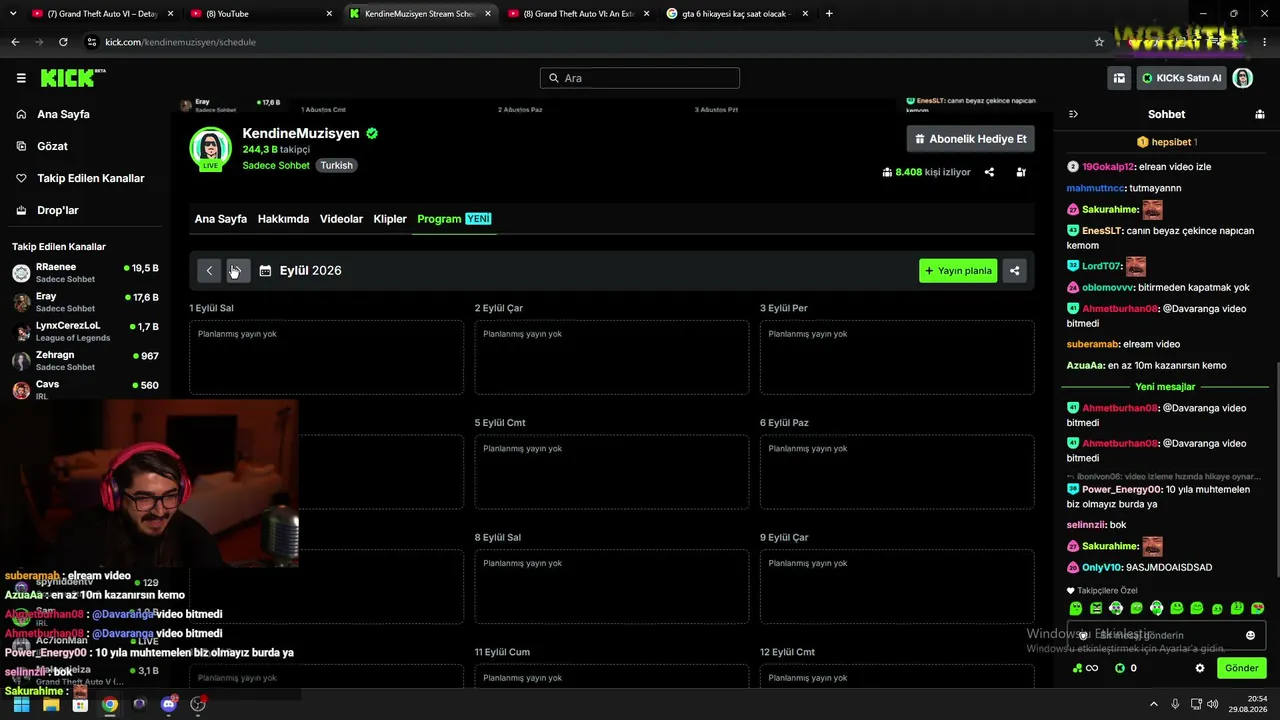The width and height of the screenshot is (1280, 720).
Task: Open OBS Studio from the taskbar
Action: tap(198, 704)
